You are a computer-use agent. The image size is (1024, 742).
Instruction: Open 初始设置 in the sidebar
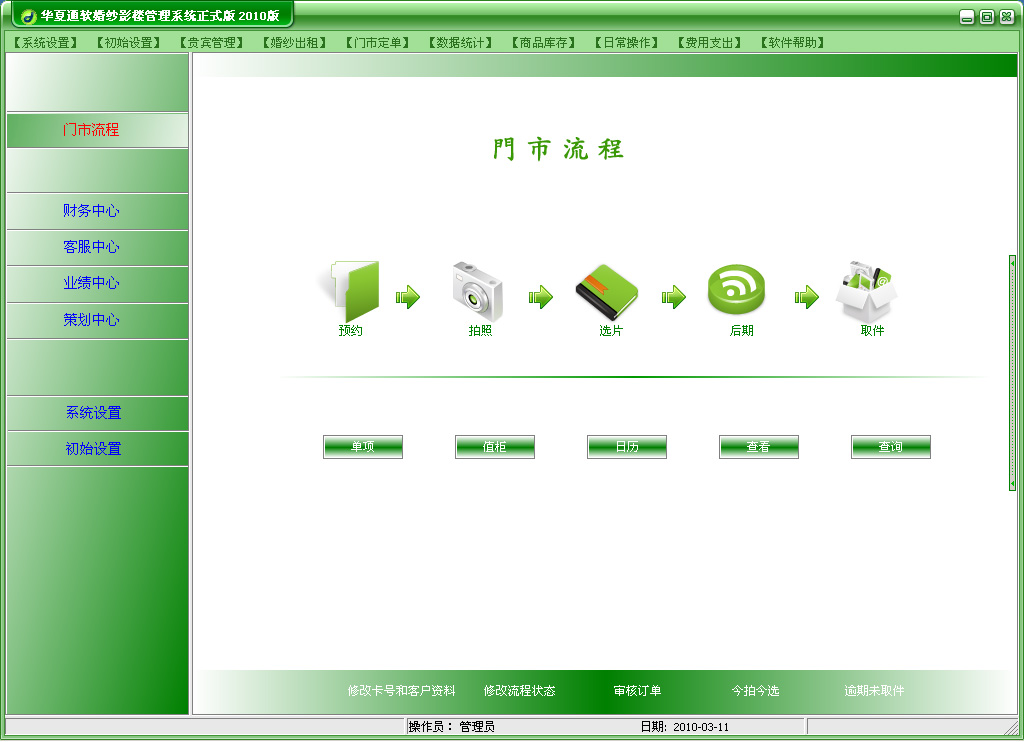coord(97,449)
